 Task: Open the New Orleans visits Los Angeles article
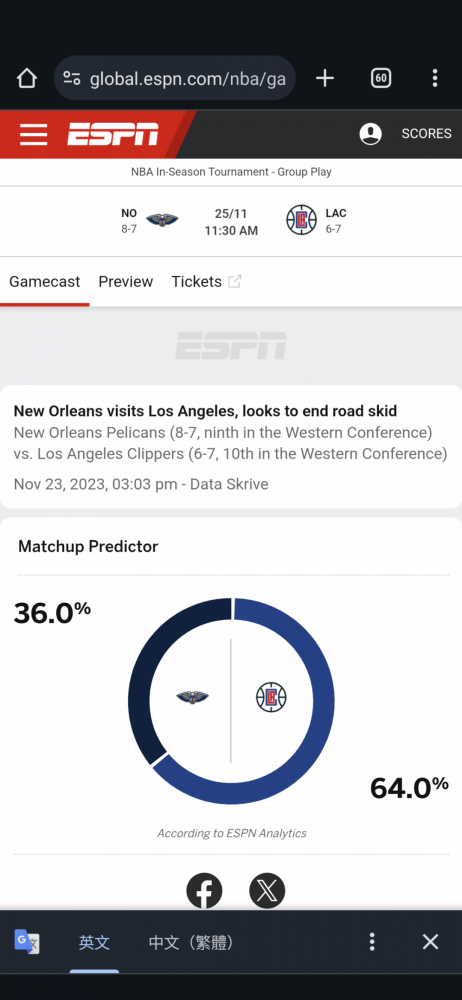pos(205,411)
